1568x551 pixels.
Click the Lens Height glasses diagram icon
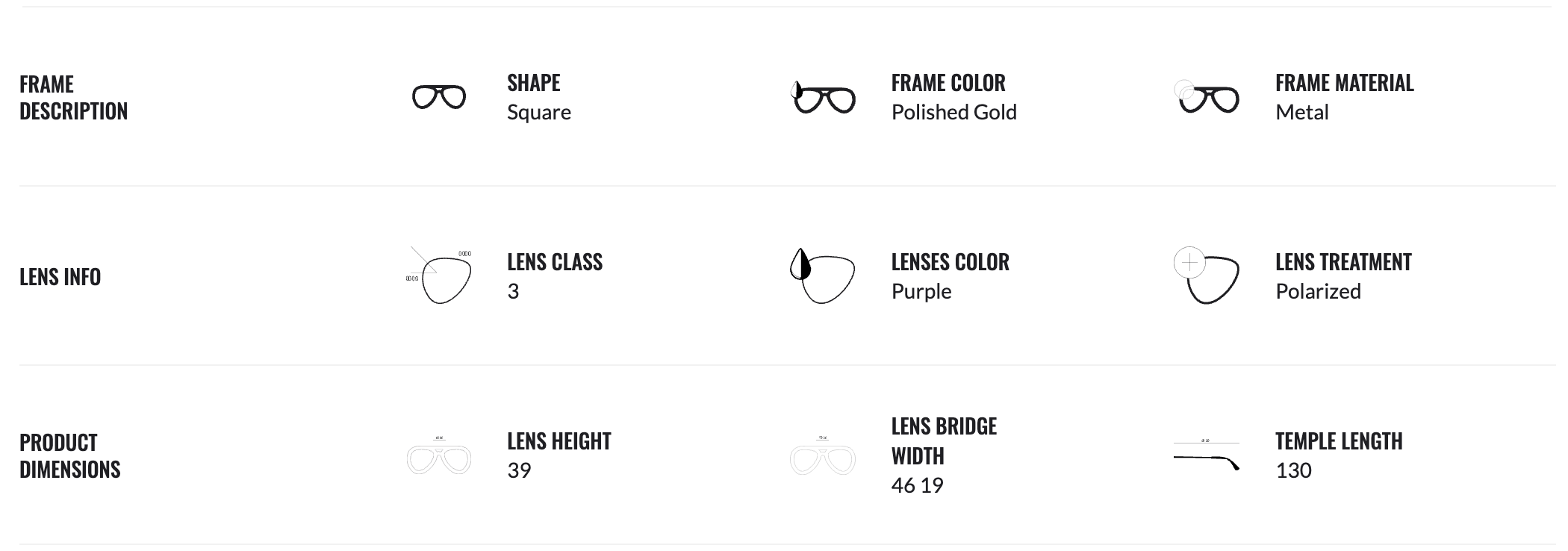click(x=439, y=457)
